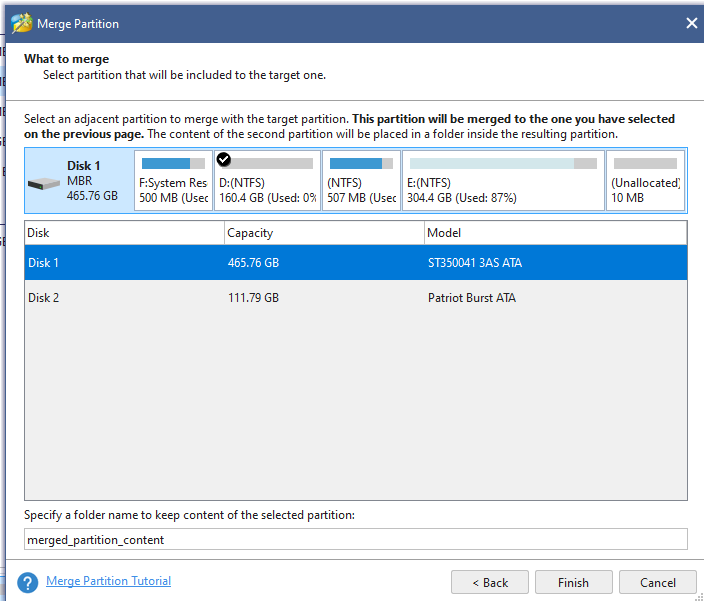Select the F:System Reserved 500 MB partition
This screenshot has height=601, width=704.
(x=173, y=182)
